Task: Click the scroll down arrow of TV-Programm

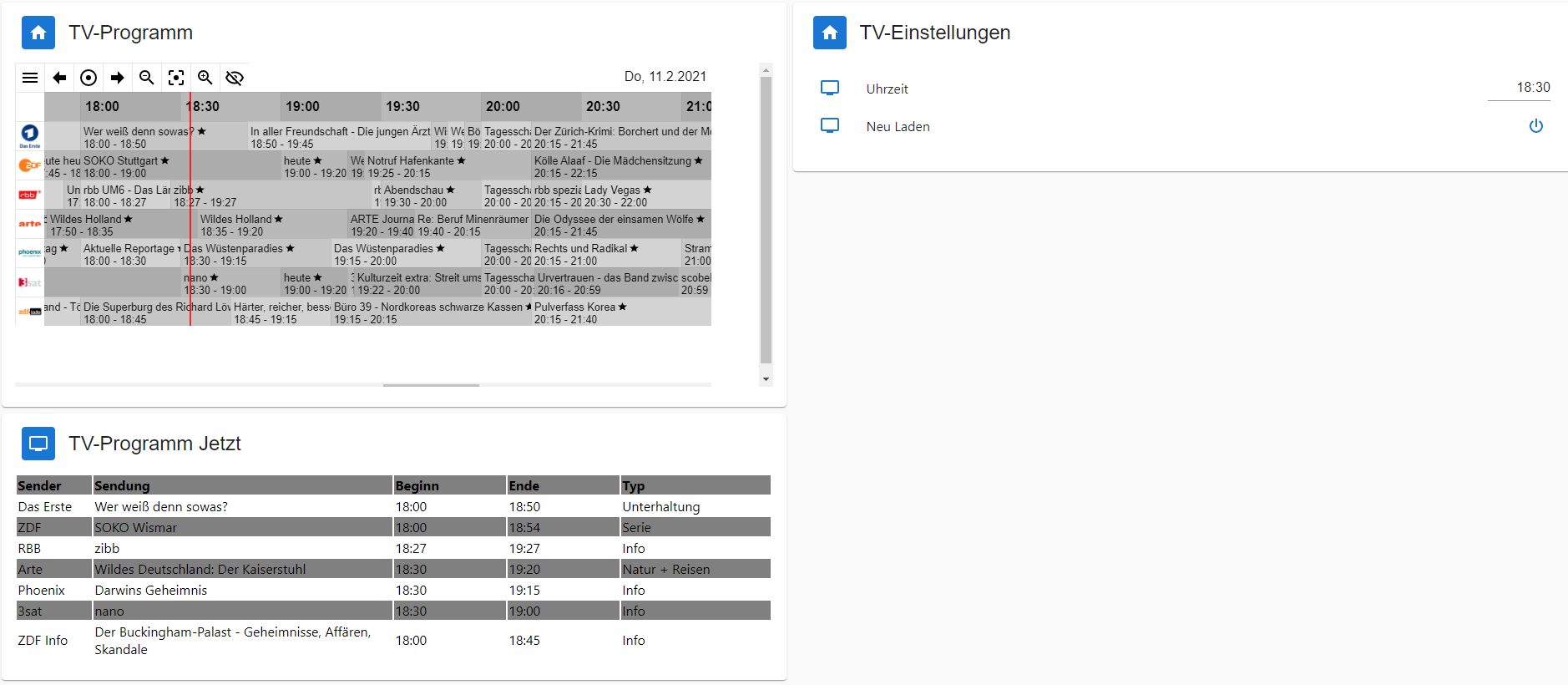Action: (766, 379)
